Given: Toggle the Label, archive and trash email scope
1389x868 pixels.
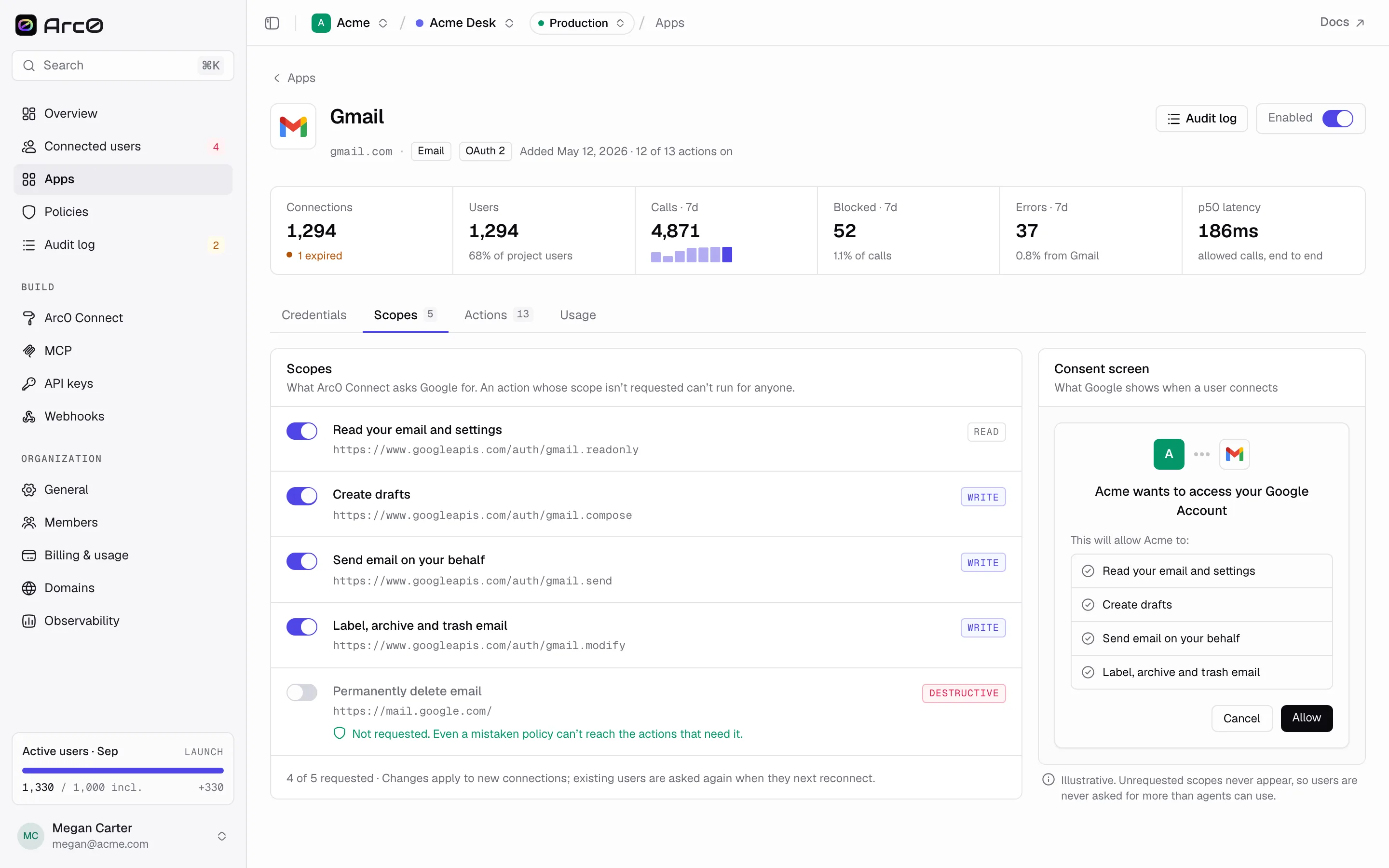Looking at the screenshot, I should tap(302, 627).
